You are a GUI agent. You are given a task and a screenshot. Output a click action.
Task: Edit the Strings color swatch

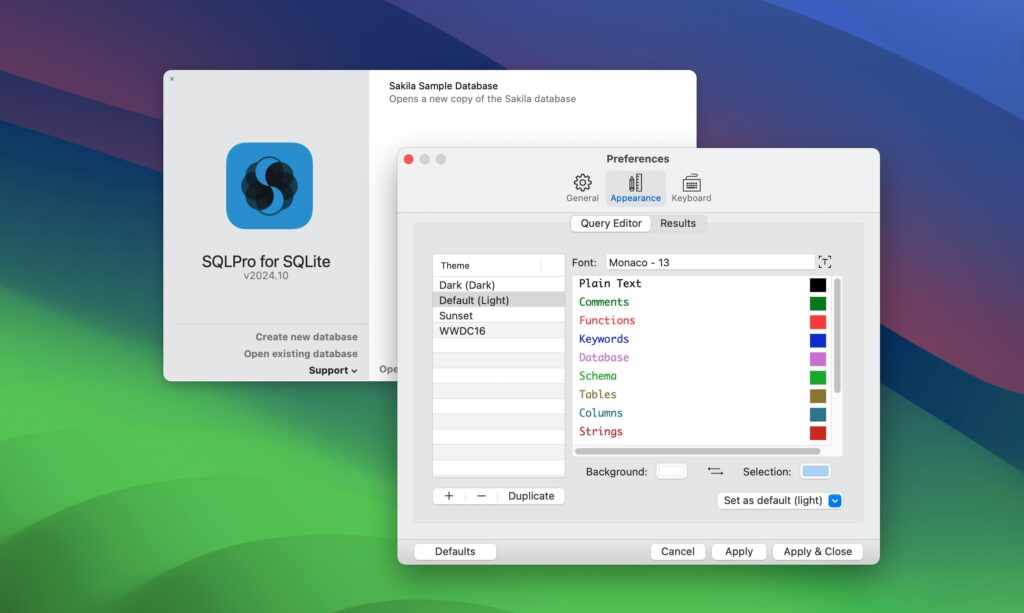click(x=817, y=432)
